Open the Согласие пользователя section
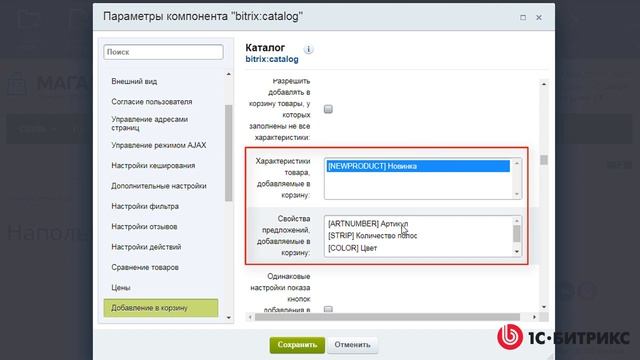Viewport: 640px width, 360px height. tap(152, 102)
